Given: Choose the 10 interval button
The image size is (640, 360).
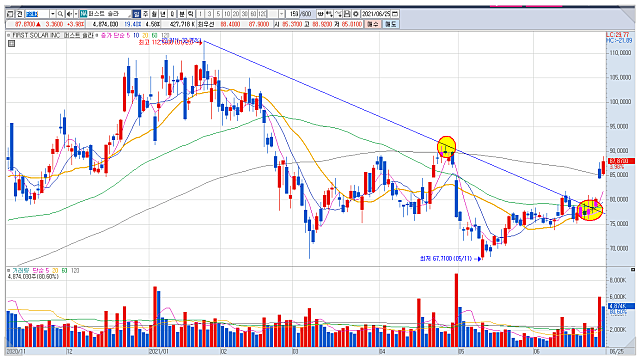Looking at the screenshot, I should point(227,14).
